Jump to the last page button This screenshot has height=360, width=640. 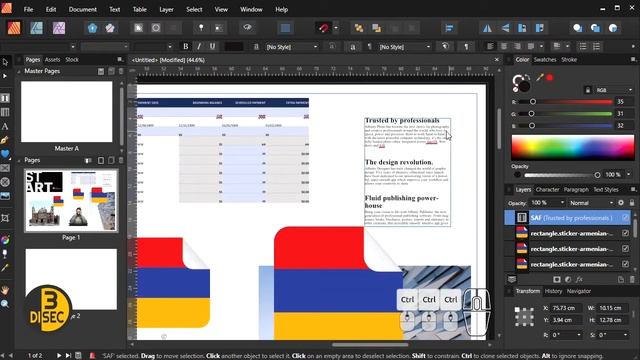tap(68, 356)
